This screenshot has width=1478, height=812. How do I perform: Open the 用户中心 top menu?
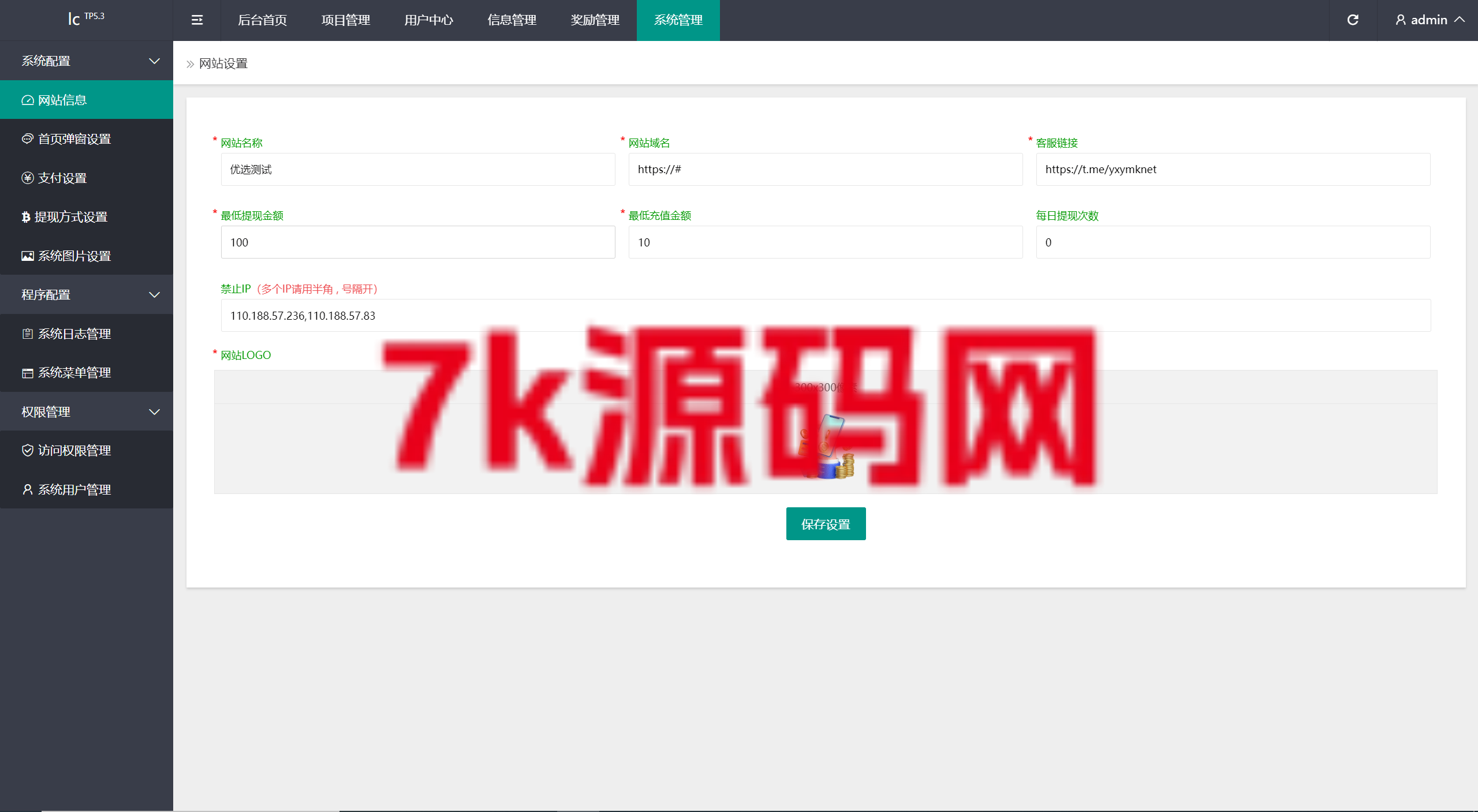click(429, 20)
